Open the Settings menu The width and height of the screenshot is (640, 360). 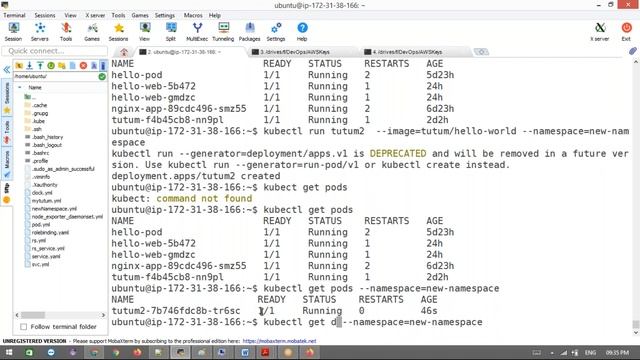point(164,15)
